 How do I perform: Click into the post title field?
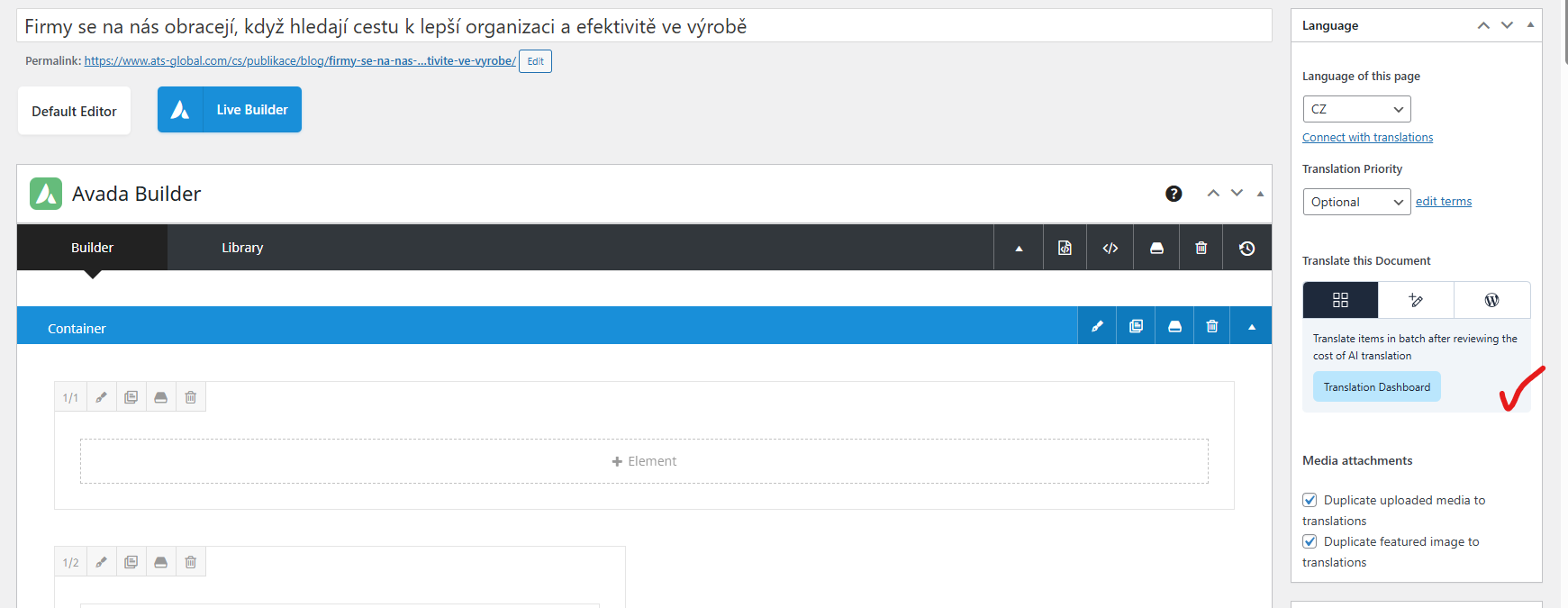coord(644,26)
